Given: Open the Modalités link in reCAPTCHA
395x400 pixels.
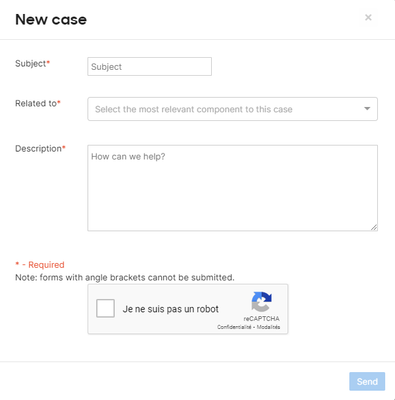Looking at the screenshot, I should coord(268,327).
